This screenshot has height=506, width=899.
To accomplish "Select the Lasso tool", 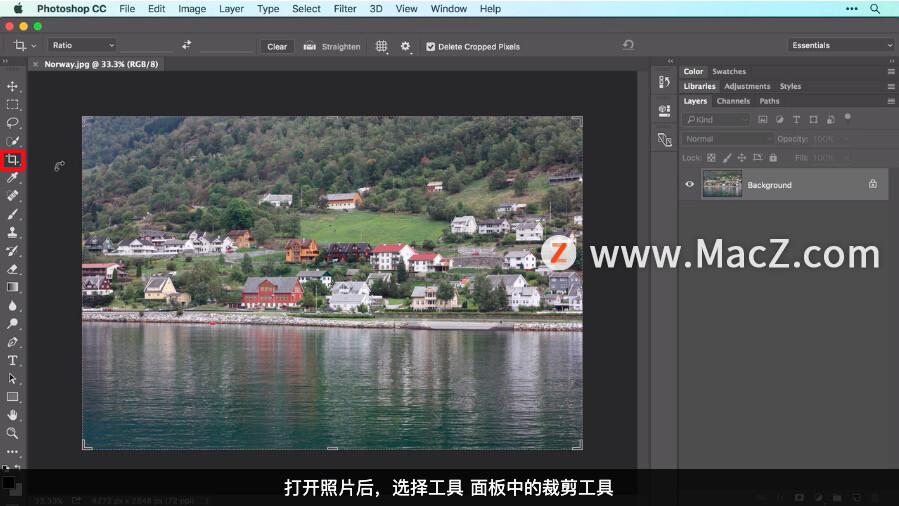I will [x=12, y=123].
